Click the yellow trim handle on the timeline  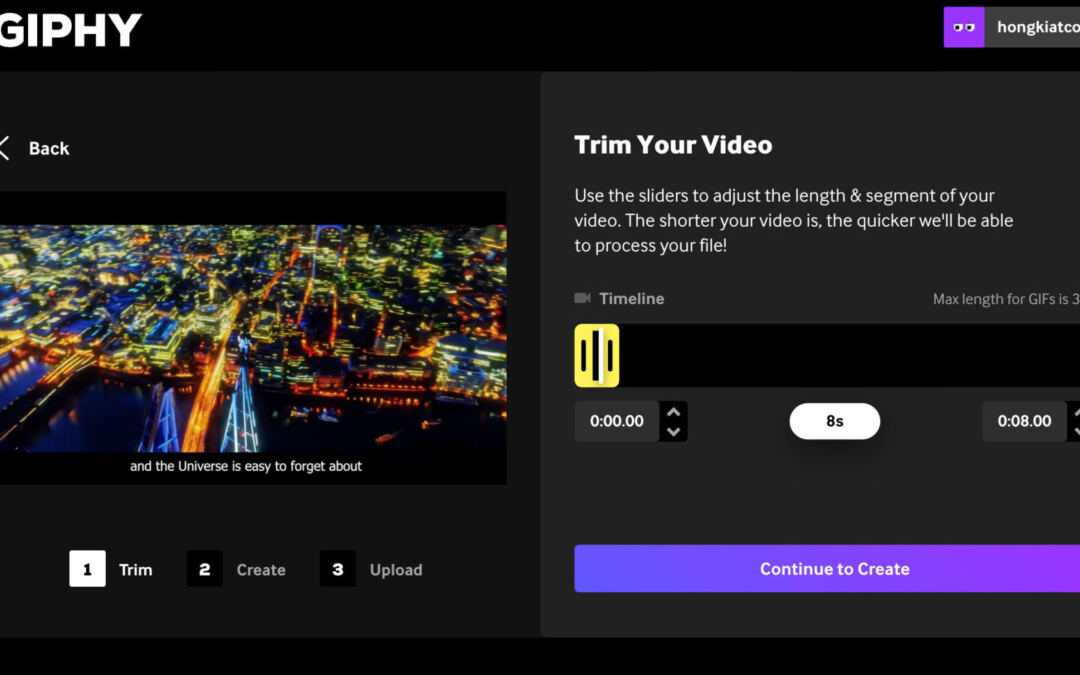597,355
